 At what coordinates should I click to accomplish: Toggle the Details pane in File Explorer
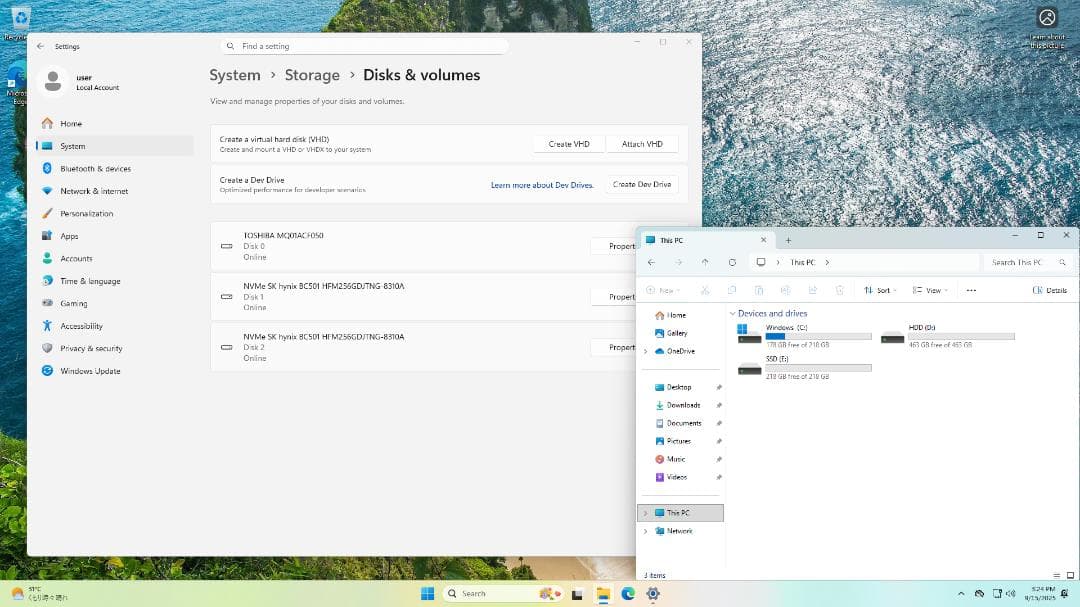click(1049, 290)
